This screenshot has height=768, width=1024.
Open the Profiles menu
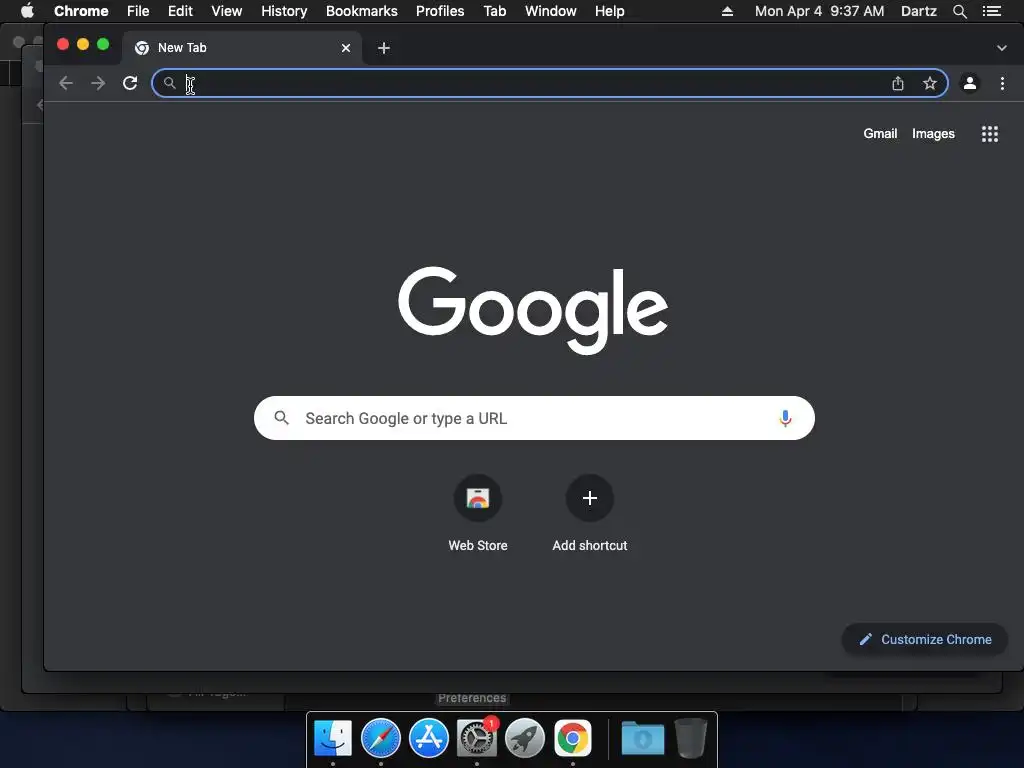click(440, 11)
